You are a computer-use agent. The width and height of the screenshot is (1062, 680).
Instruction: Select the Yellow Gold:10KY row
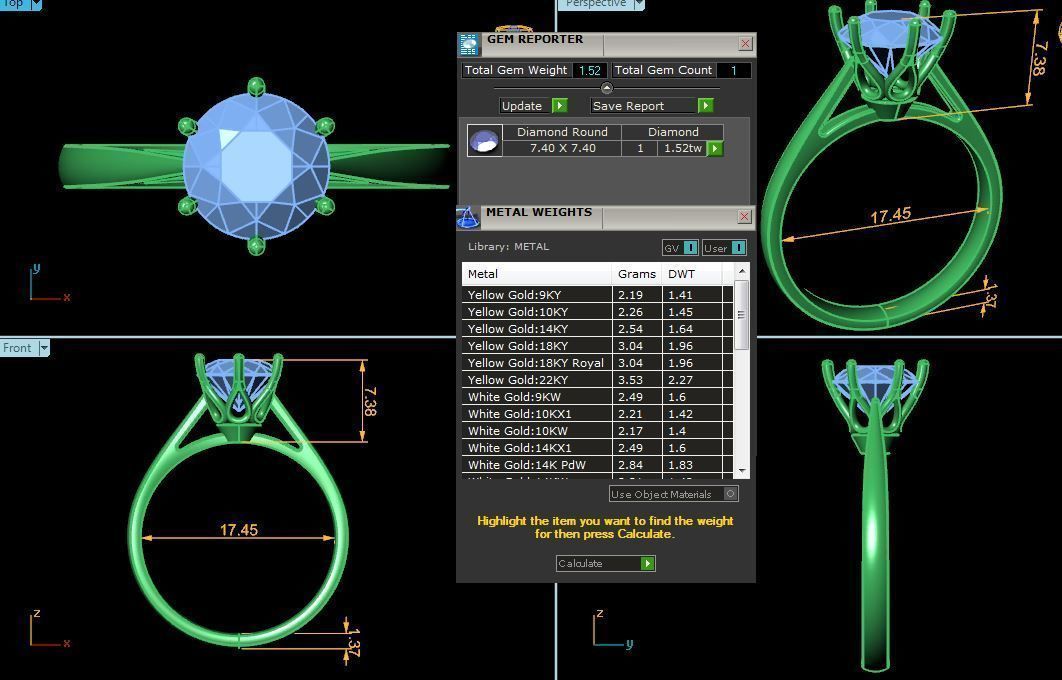point(597,312)
